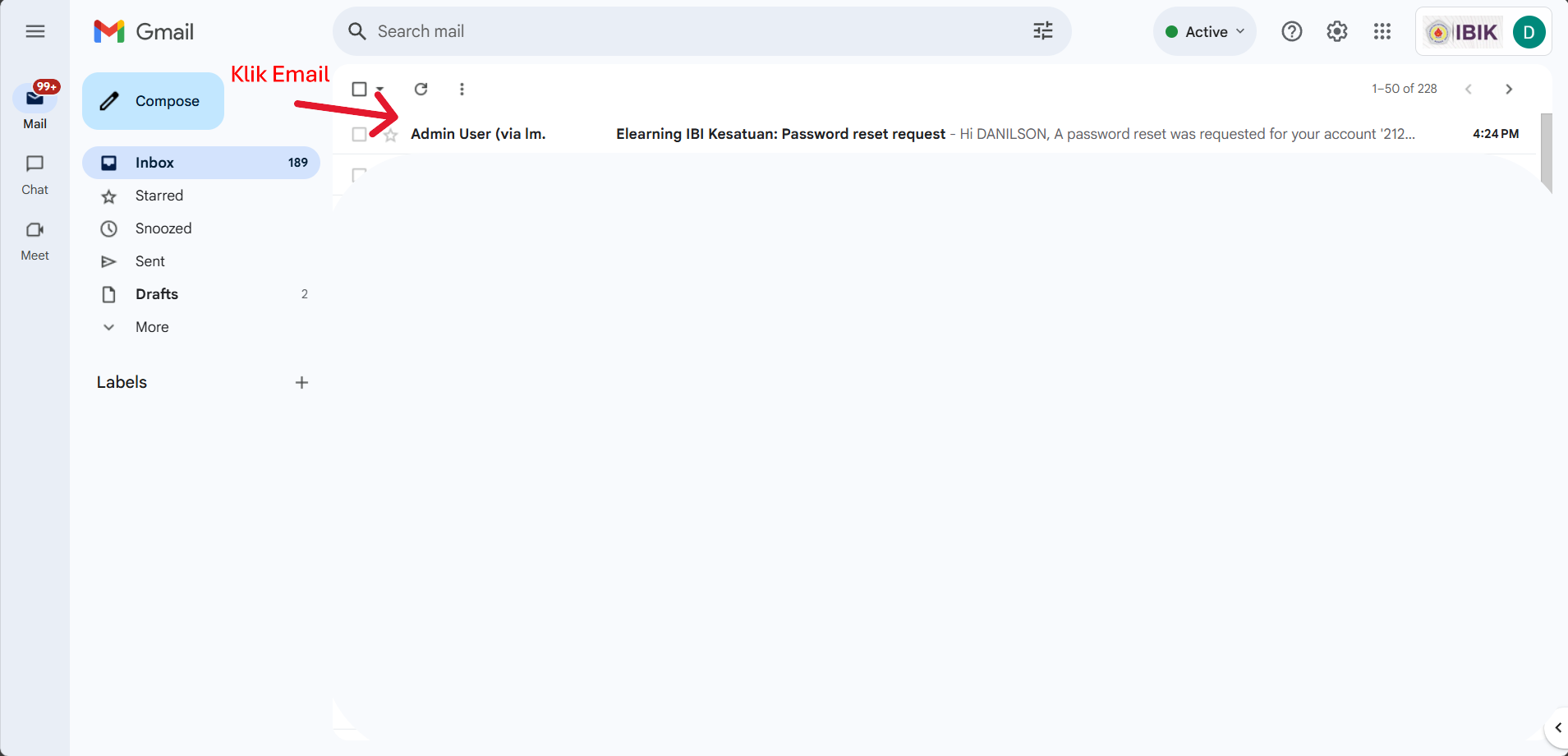Tick the select-all emails checkbox

click(359, 89)
